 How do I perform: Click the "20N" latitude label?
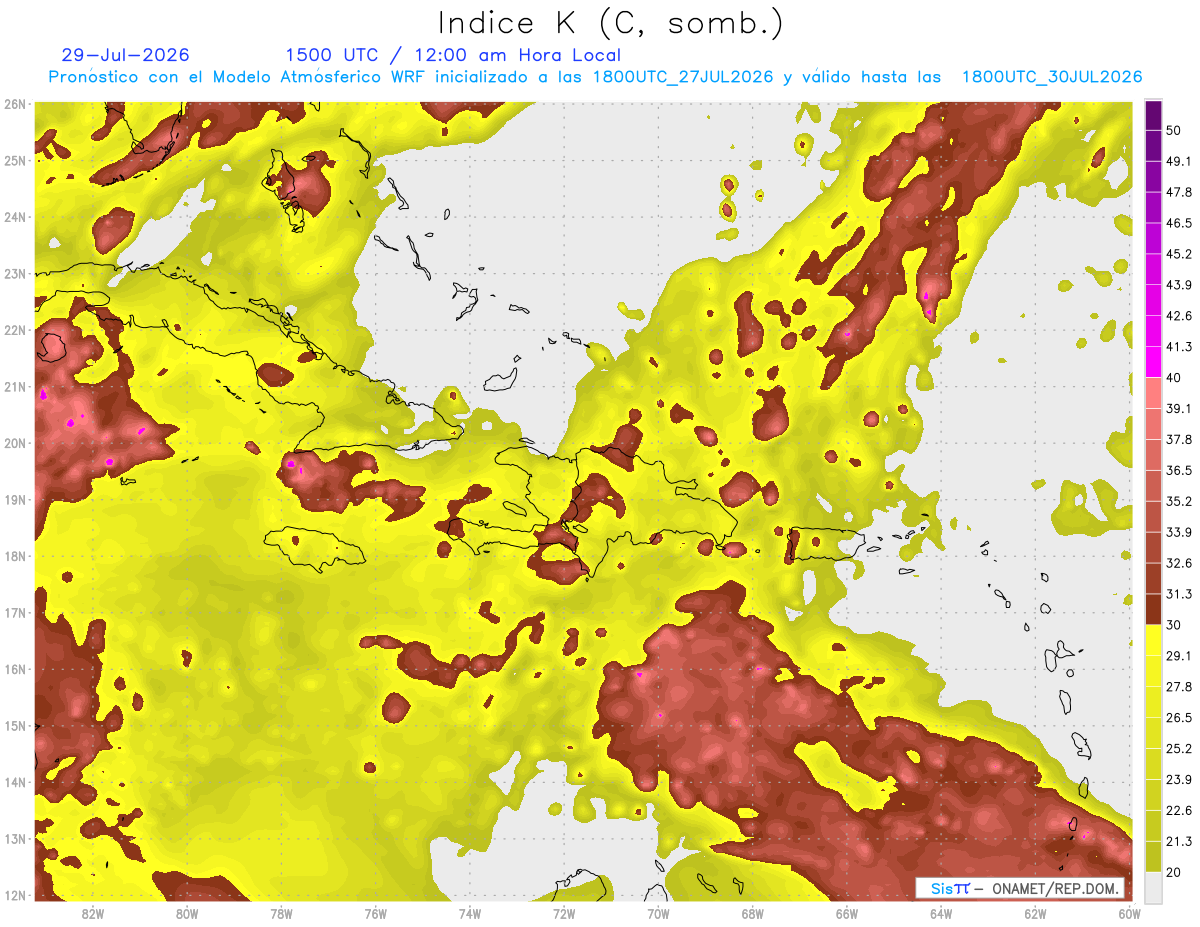(x=15, y=443)
